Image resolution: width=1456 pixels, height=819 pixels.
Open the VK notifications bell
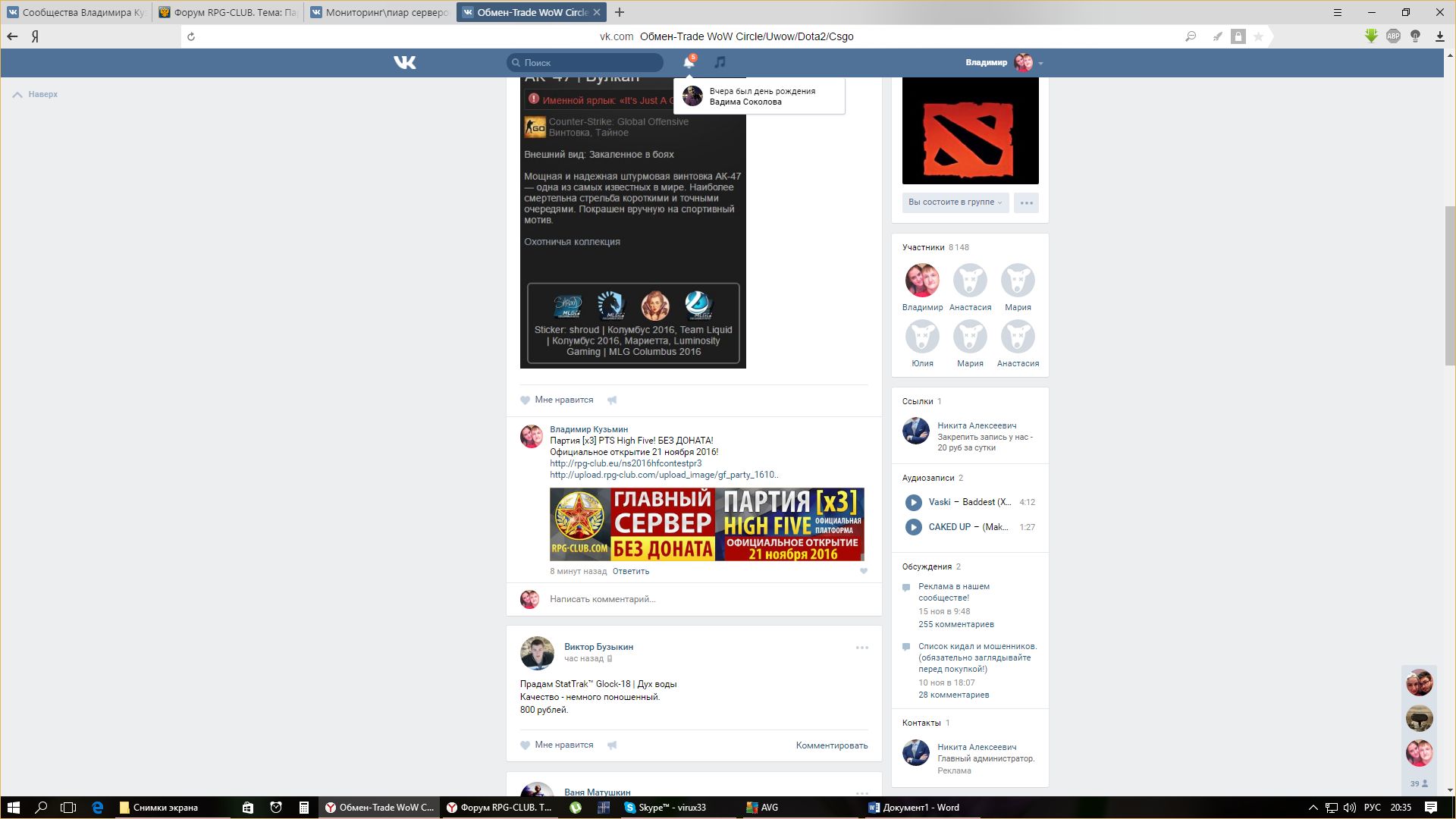(x=689, y=62)
